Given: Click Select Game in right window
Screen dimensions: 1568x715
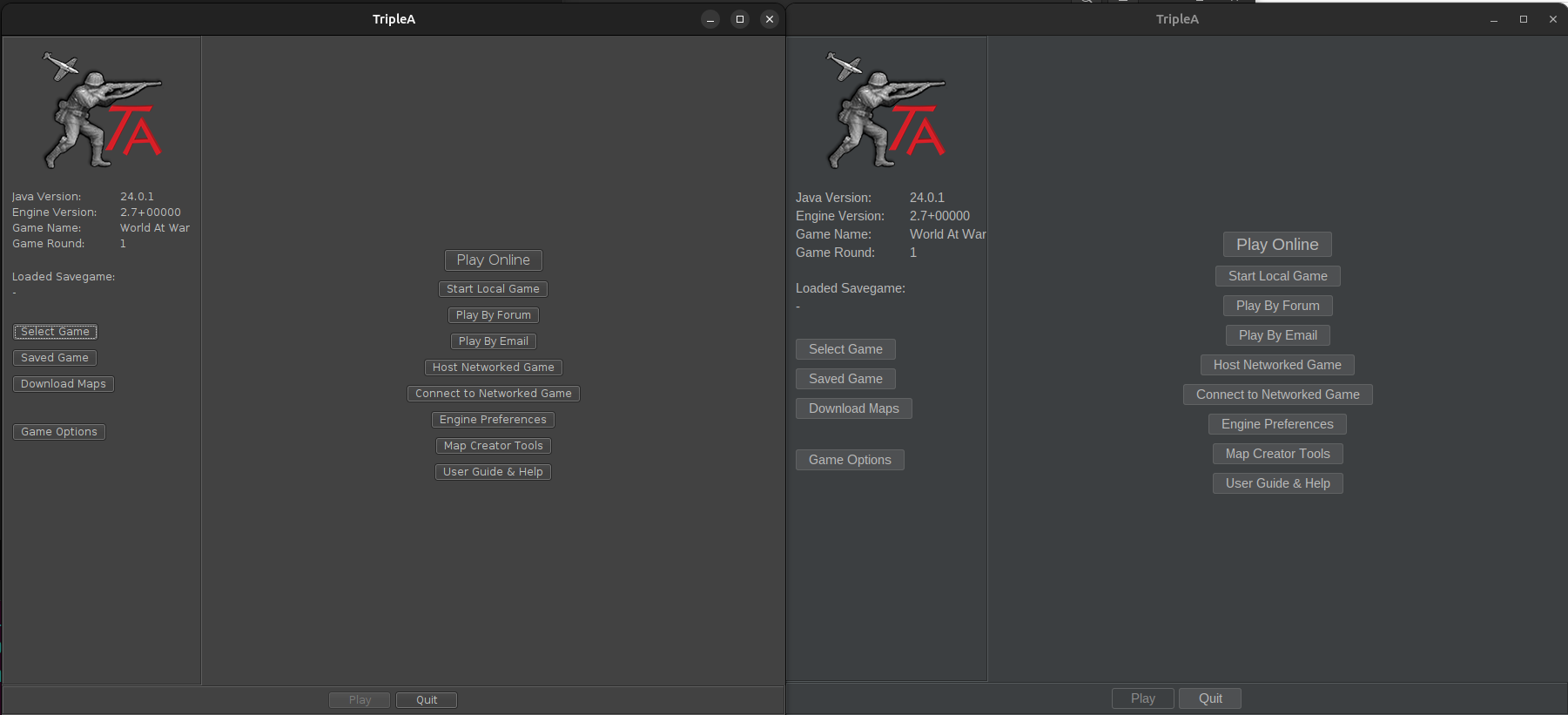Looking at the screenshot, I should click(845, 349).
